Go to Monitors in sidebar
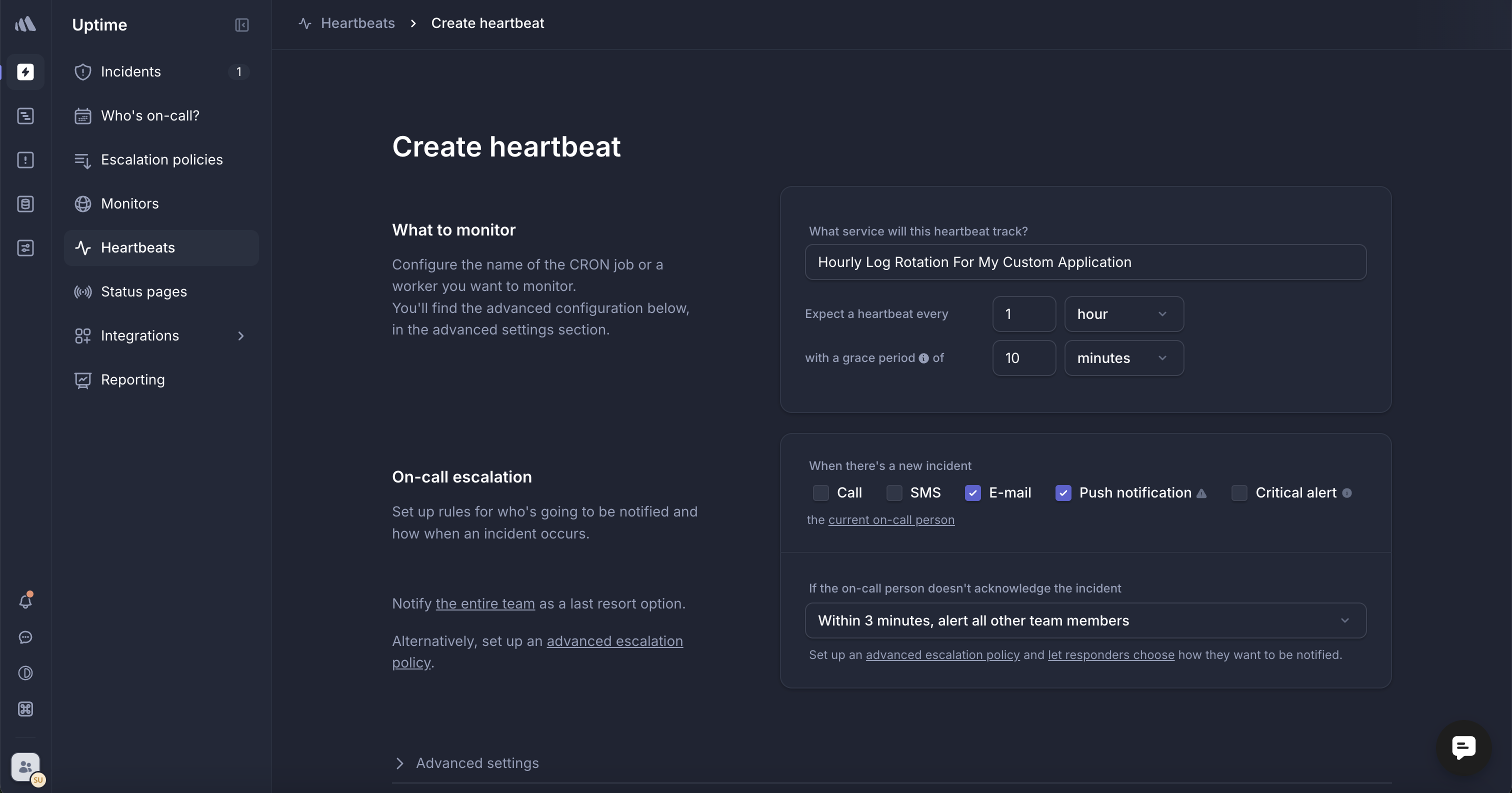The width and height of the screenshot is (1512, 793). click(129, 203)
